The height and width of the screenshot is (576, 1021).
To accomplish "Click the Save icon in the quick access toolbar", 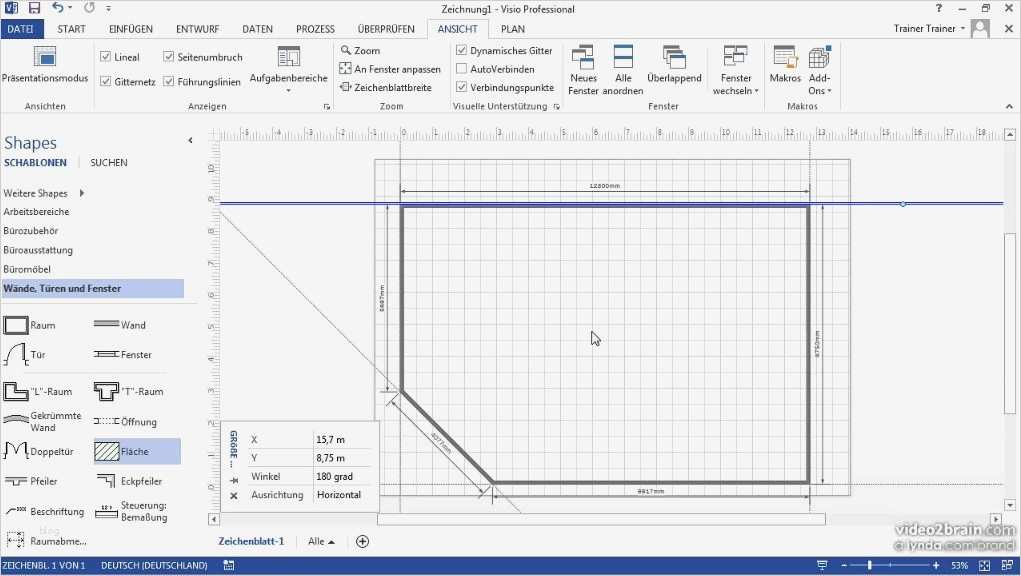I will pyautogui.click(x=35, y=8).
